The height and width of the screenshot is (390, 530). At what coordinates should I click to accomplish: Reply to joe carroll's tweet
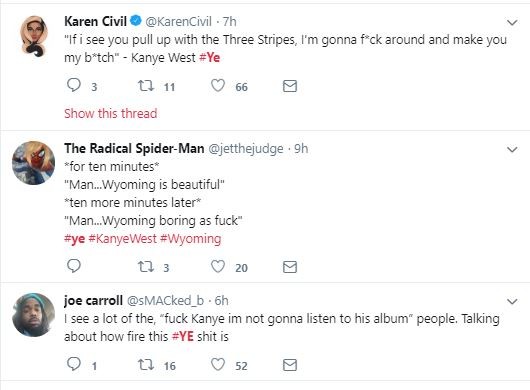click(x=74, y=364)
